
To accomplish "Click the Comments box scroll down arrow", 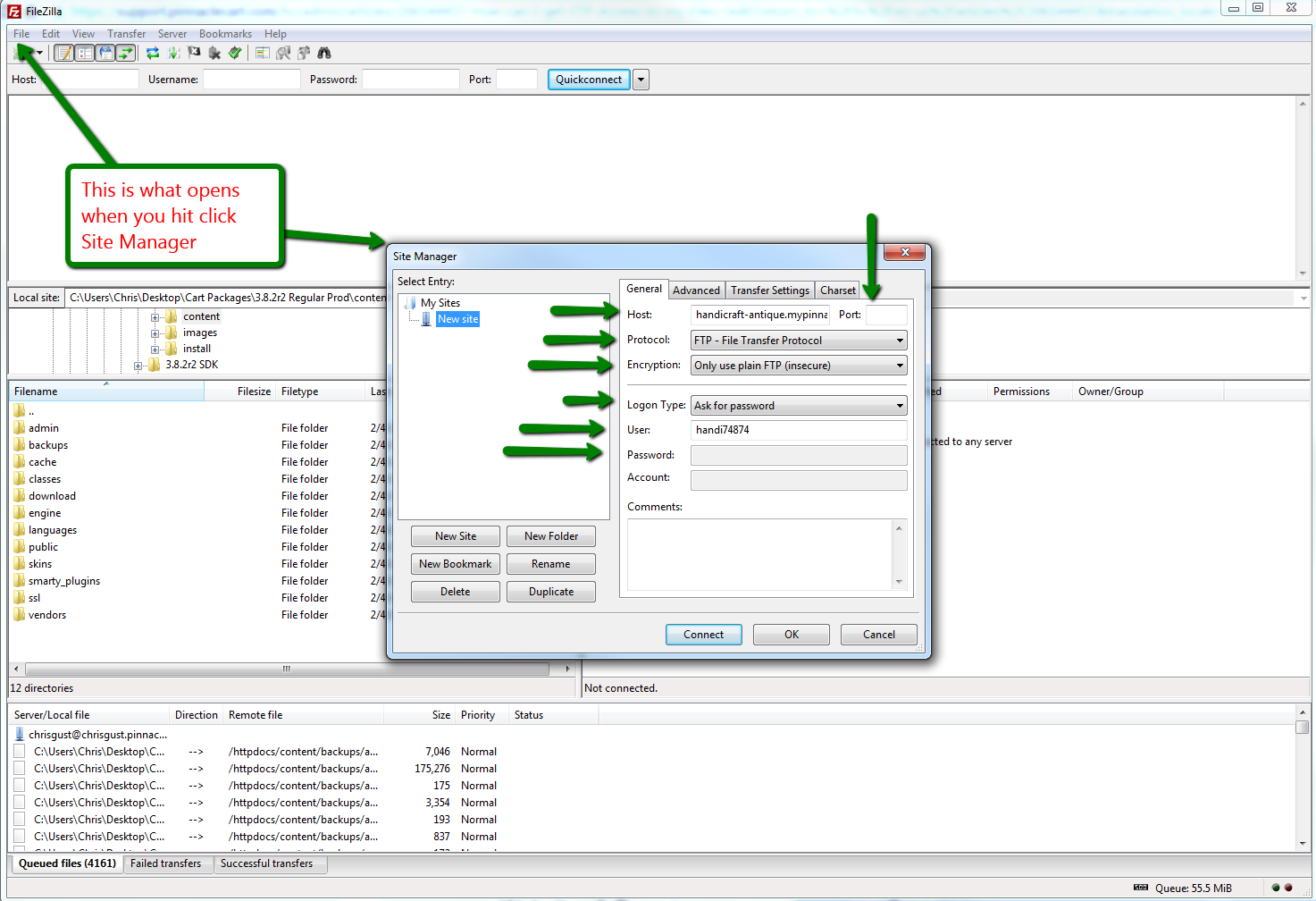I will tap(899, 582).
